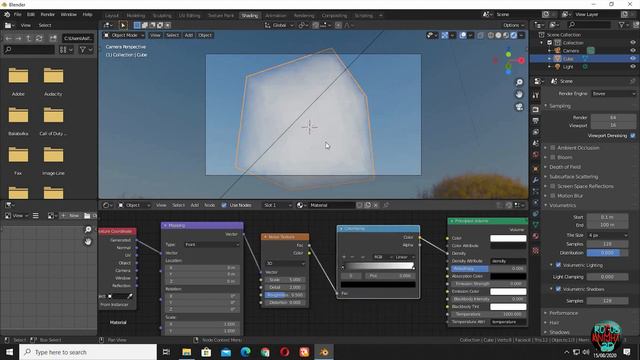
Task: Click the Blender icon in Windows taskbar
Action: (324, 352)
